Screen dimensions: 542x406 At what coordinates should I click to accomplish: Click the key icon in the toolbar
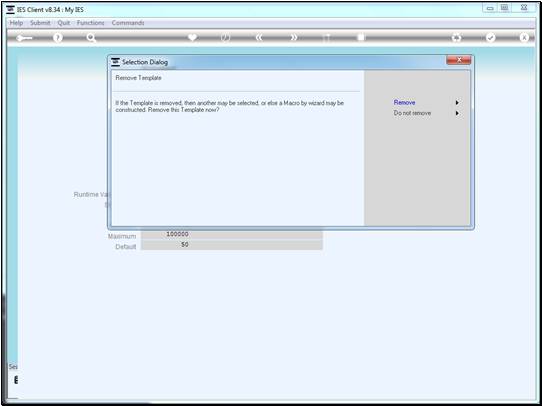[x=24, y=38]
